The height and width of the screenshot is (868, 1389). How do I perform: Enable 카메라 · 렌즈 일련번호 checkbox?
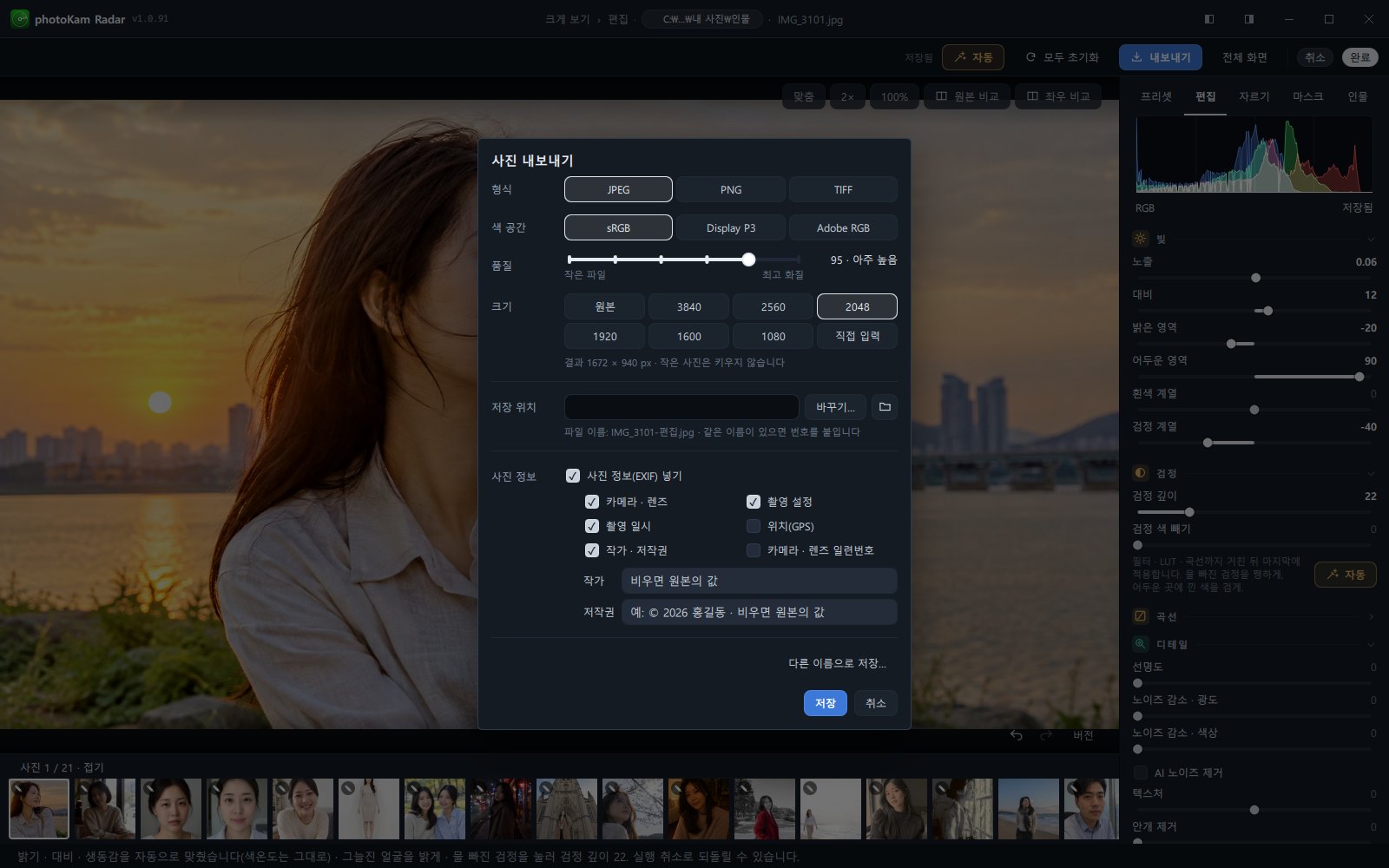tap(754, 550)
